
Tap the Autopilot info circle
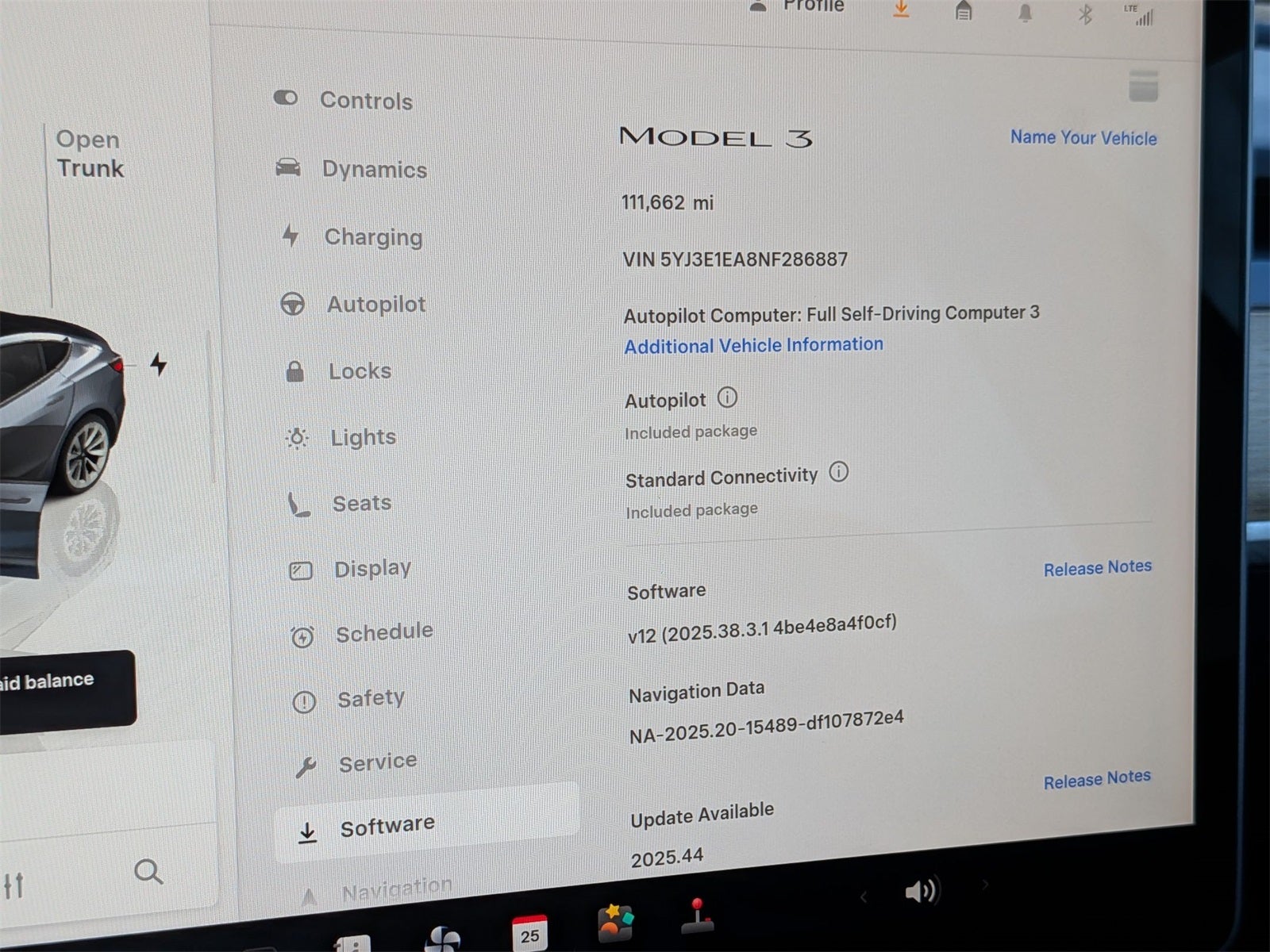(x=727, y=397)
